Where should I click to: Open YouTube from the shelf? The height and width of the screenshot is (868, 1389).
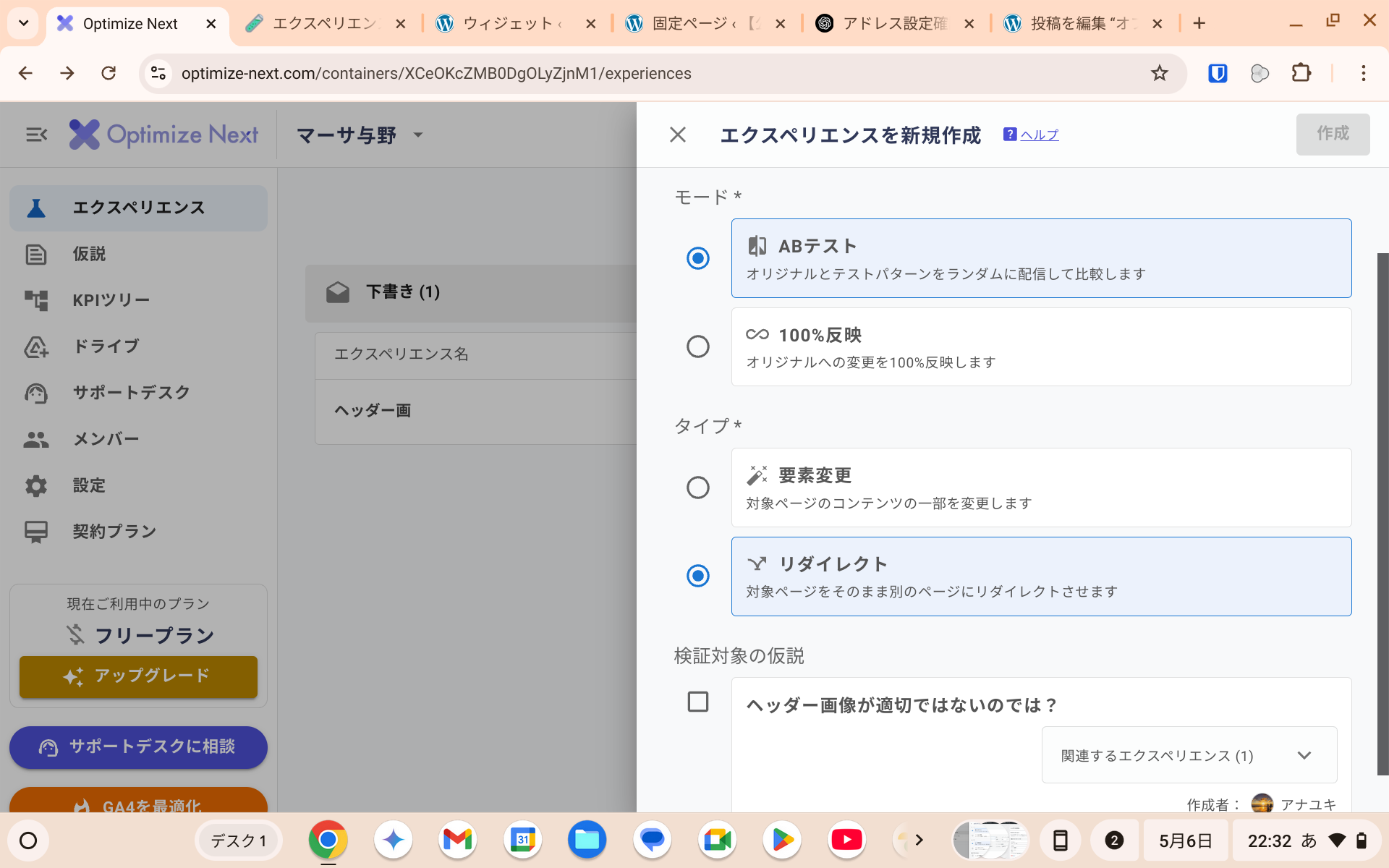click(x=847, y=840)
